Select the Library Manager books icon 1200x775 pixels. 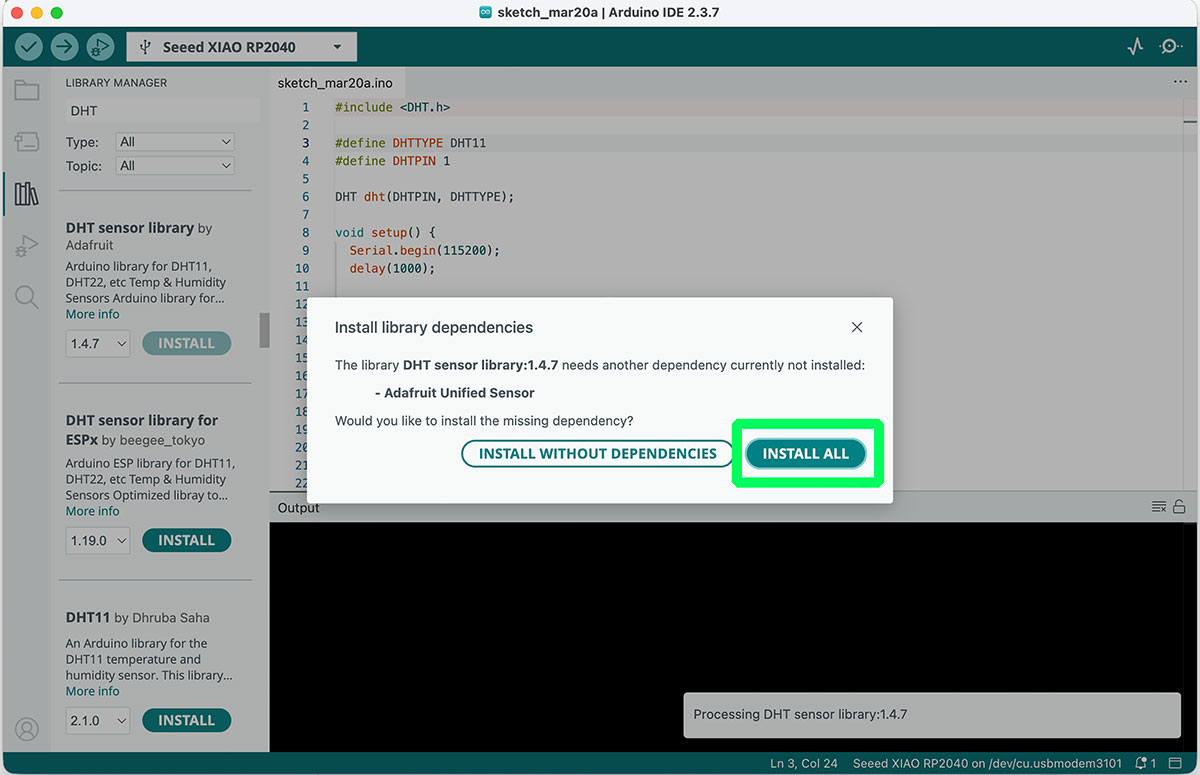(x=27, y=193)
